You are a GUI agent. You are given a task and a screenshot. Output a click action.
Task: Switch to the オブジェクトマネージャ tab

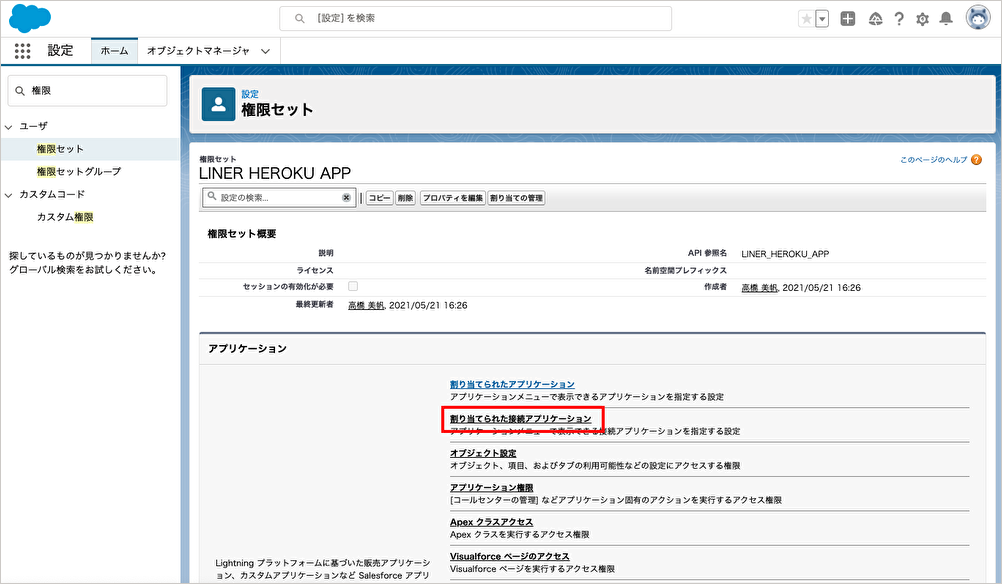pyautogui.click(x=198, y=50)
